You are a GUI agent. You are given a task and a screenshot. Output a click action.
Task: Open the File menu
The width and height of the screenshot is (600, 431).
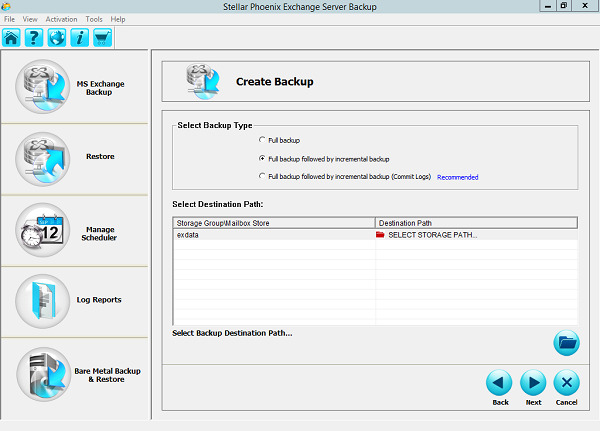(10, 19)
